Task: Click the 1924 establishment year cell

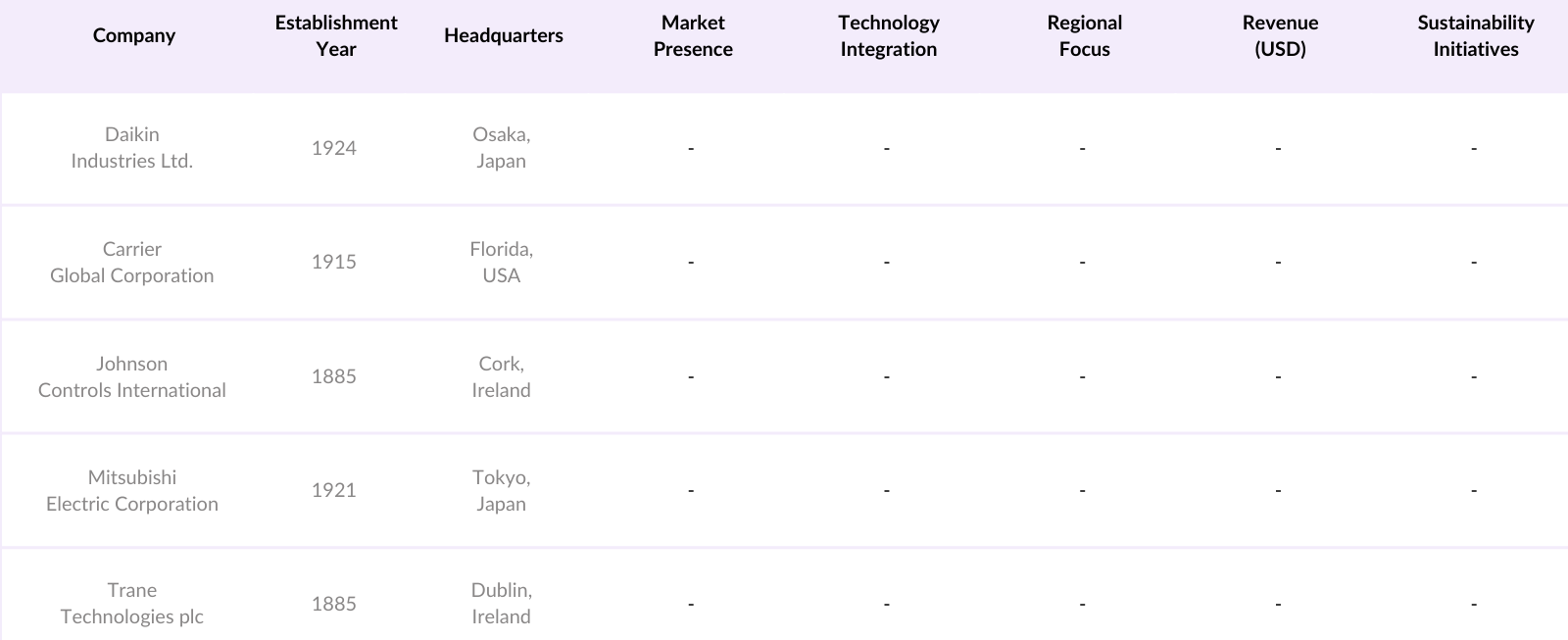Action: tap(334, 148)
